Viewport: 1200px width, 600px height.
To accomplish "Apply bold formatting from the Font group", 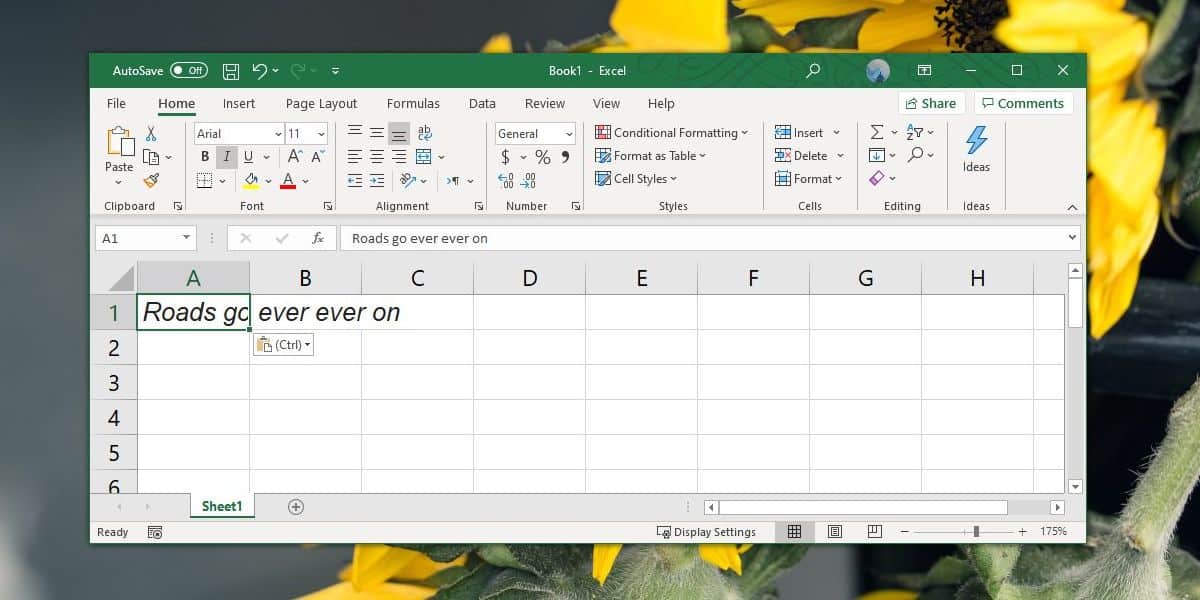I will coord(205,156).
